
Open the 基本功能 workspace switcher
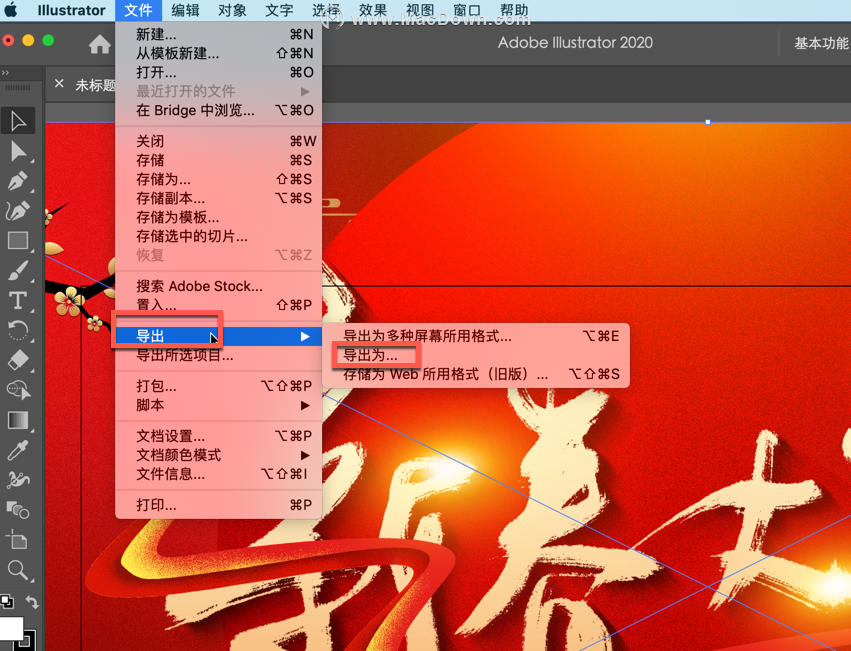pos(821,43)
